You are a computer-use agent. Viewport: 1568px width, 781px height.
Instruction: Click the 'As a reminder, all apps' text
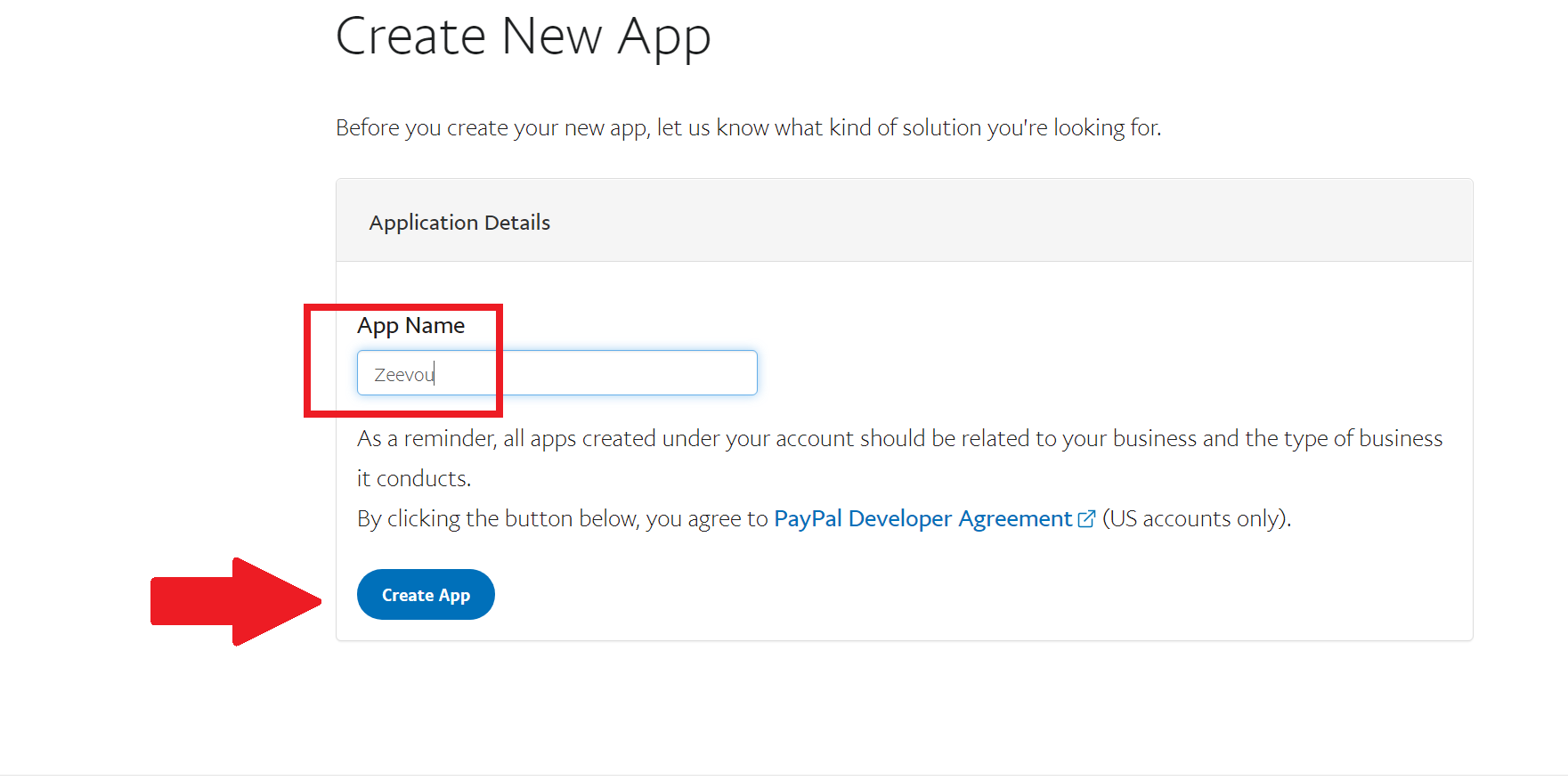click(899, 458)
